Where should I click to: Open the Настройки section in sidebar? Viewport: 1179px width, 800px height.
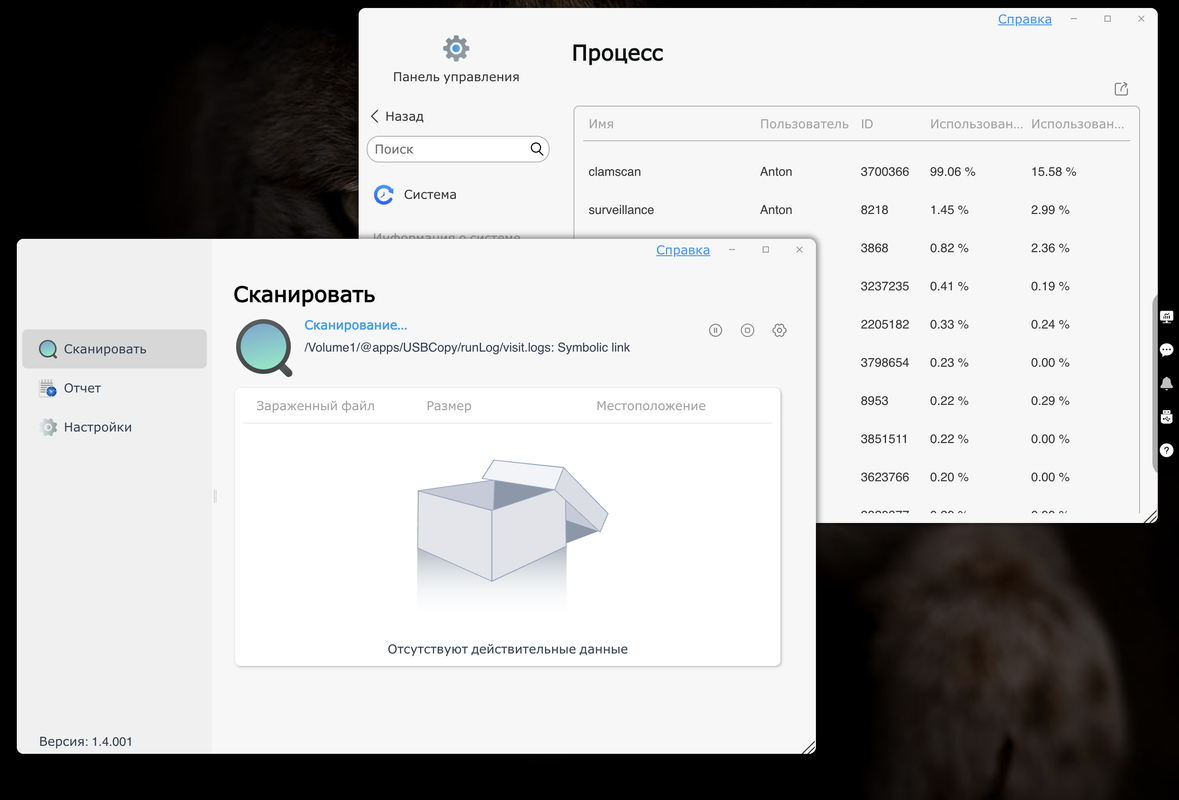tap(114, 427)
